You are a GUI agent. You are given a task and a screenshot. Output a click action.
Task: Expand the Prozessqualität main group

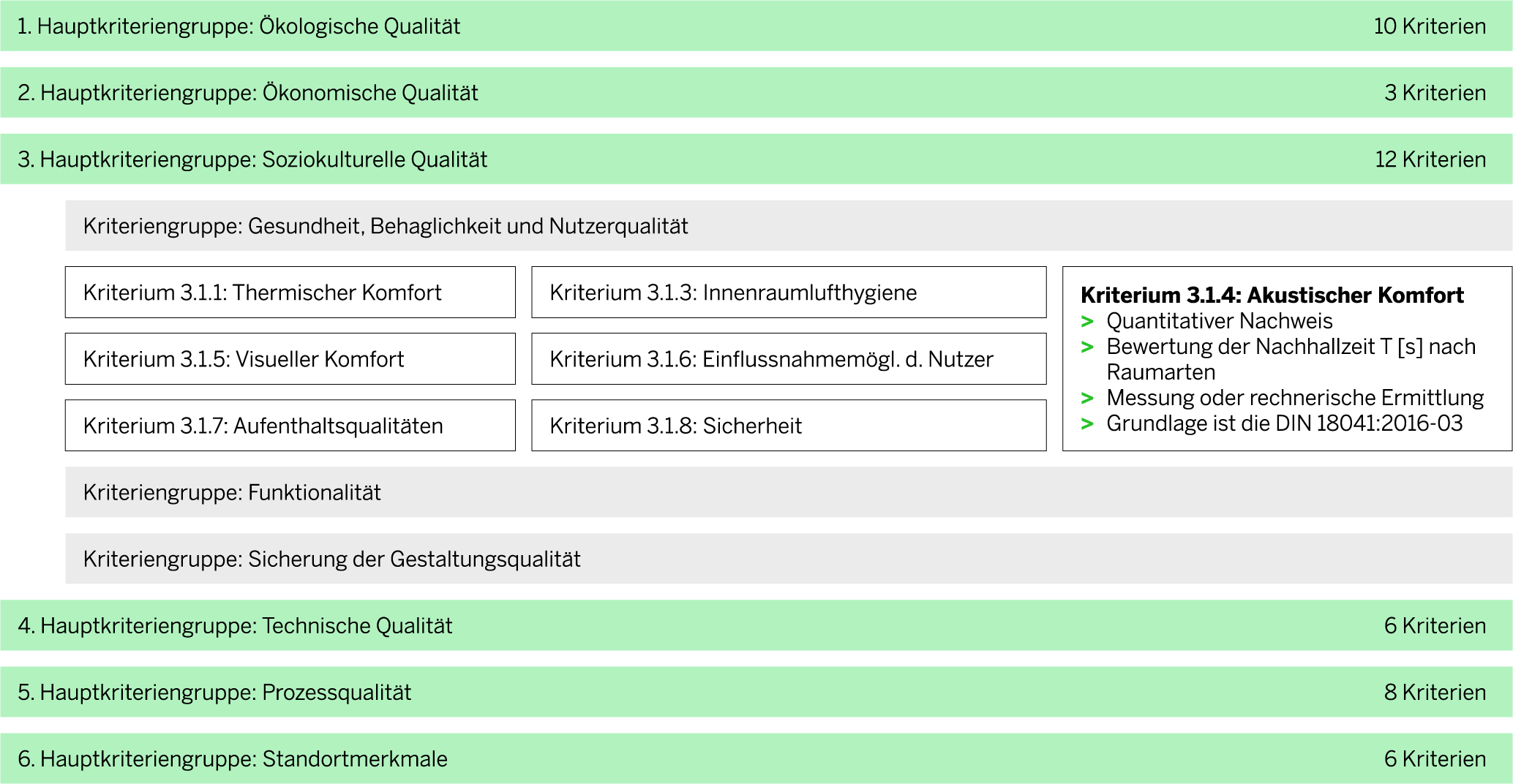click(756, 693)
